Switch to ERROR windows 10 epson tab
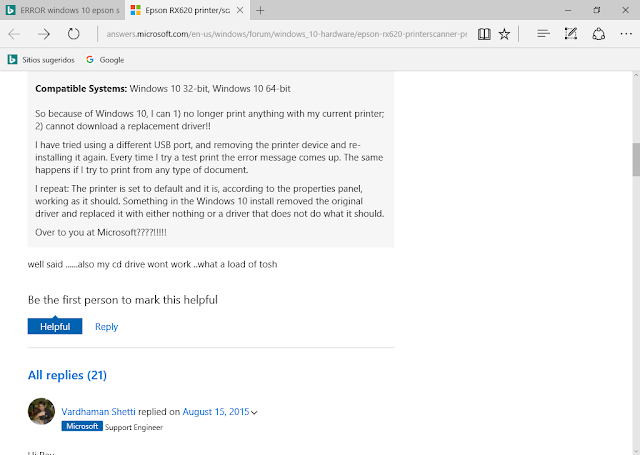This screenshot has width=640, height=455. coord(62,10)
